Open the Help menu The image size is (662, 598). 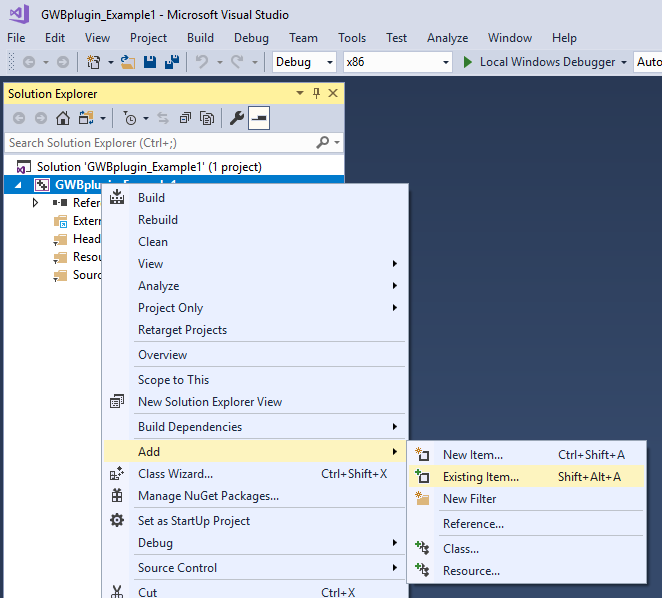click(564, 38)
